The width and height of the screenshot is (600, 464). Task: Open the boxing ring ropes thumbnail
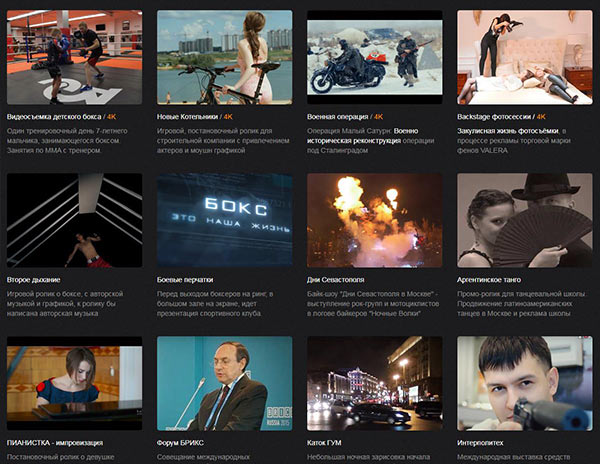75,220
